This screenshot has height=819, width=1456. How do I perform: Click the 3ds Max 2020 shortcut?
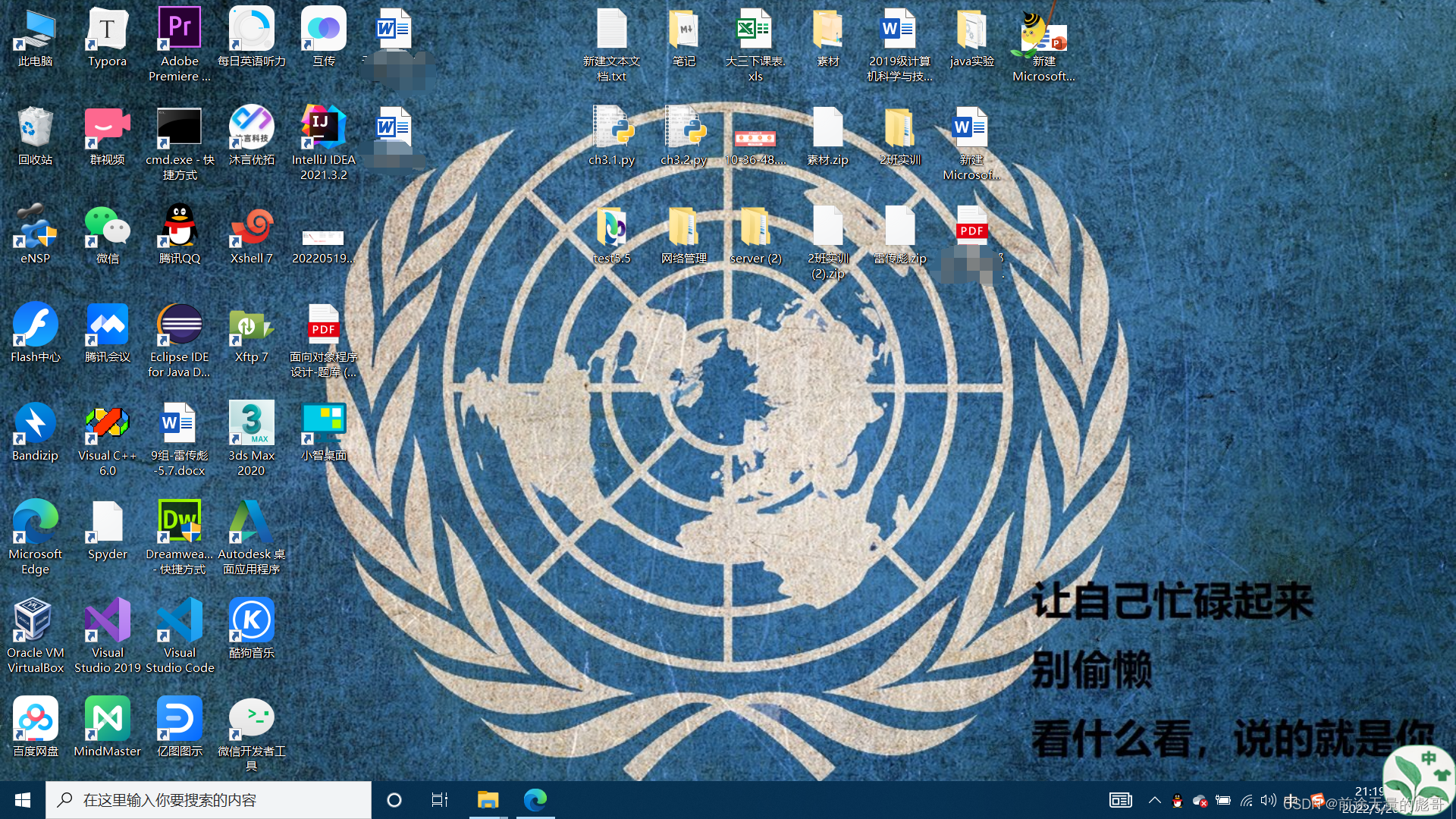(251, 425)
